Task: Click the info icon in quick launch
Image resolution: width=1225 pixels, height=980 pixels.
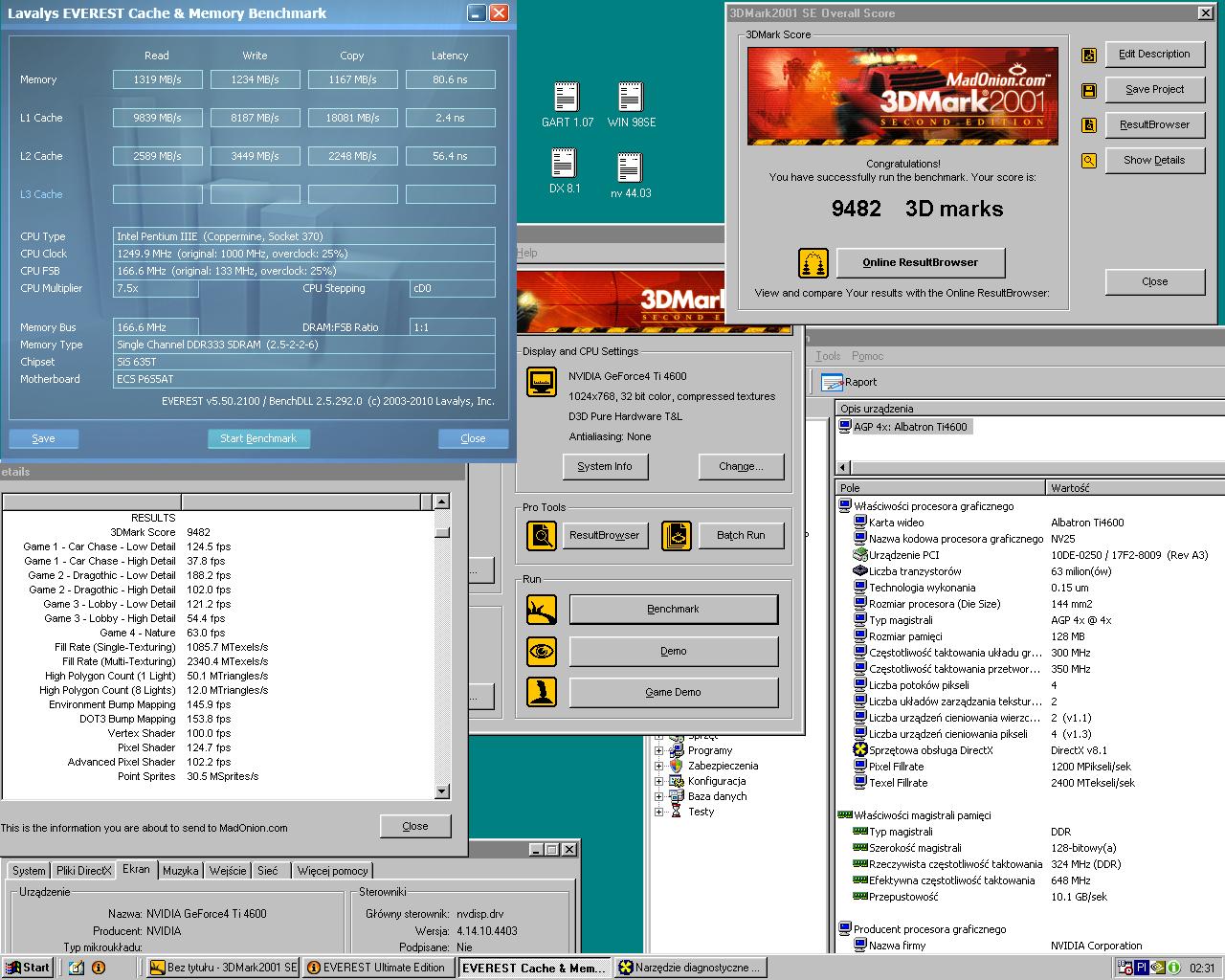Action: [x=98, y=968]
